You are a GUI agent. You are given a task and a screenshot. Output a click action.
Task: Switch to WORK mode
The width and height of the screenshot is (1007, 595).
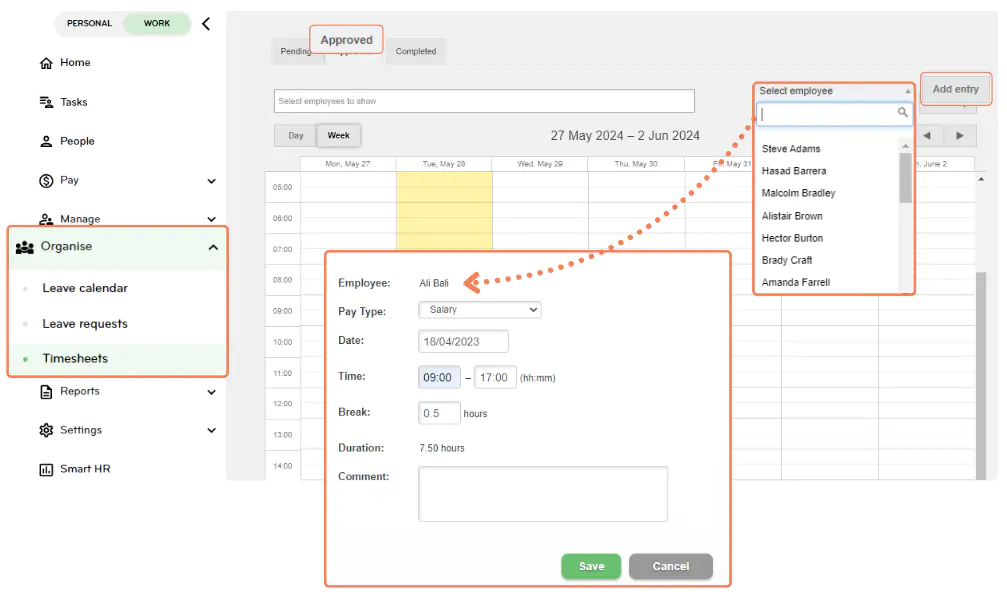tap(157, 23)
